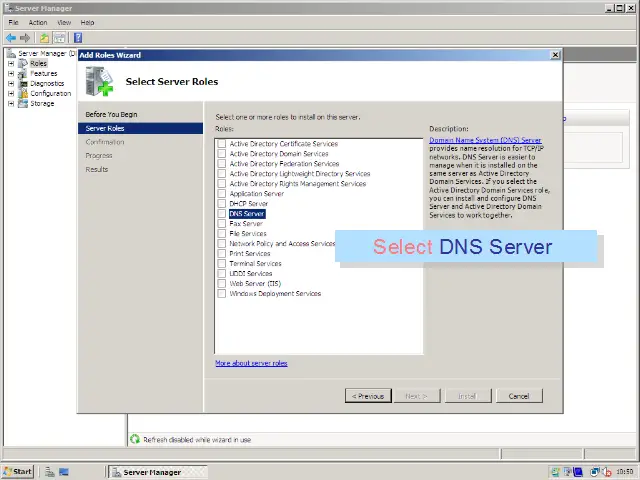Open the View menu
Screen dimensions: 640x480
[64, 22]
